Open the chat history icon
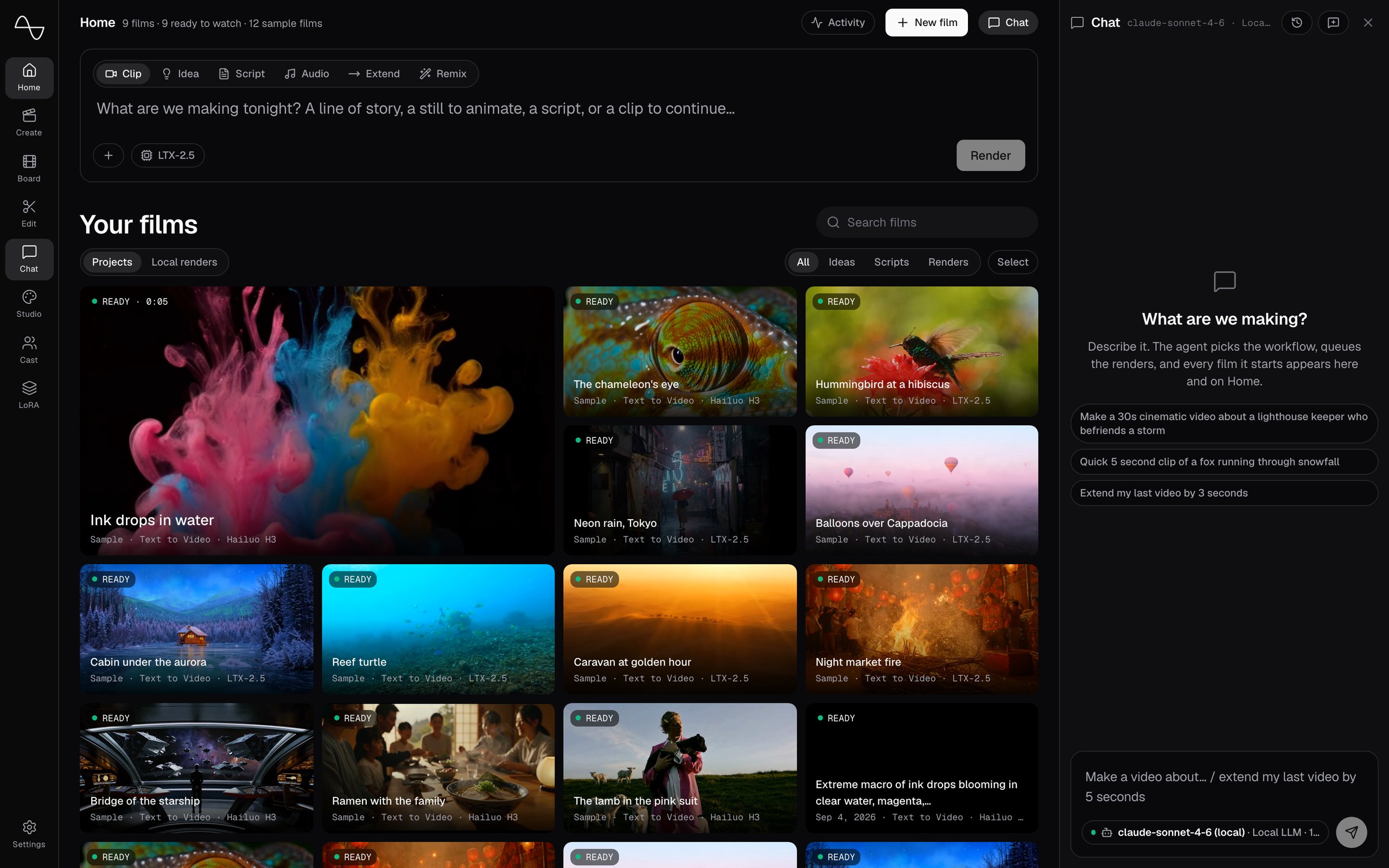 [1297, 22]
